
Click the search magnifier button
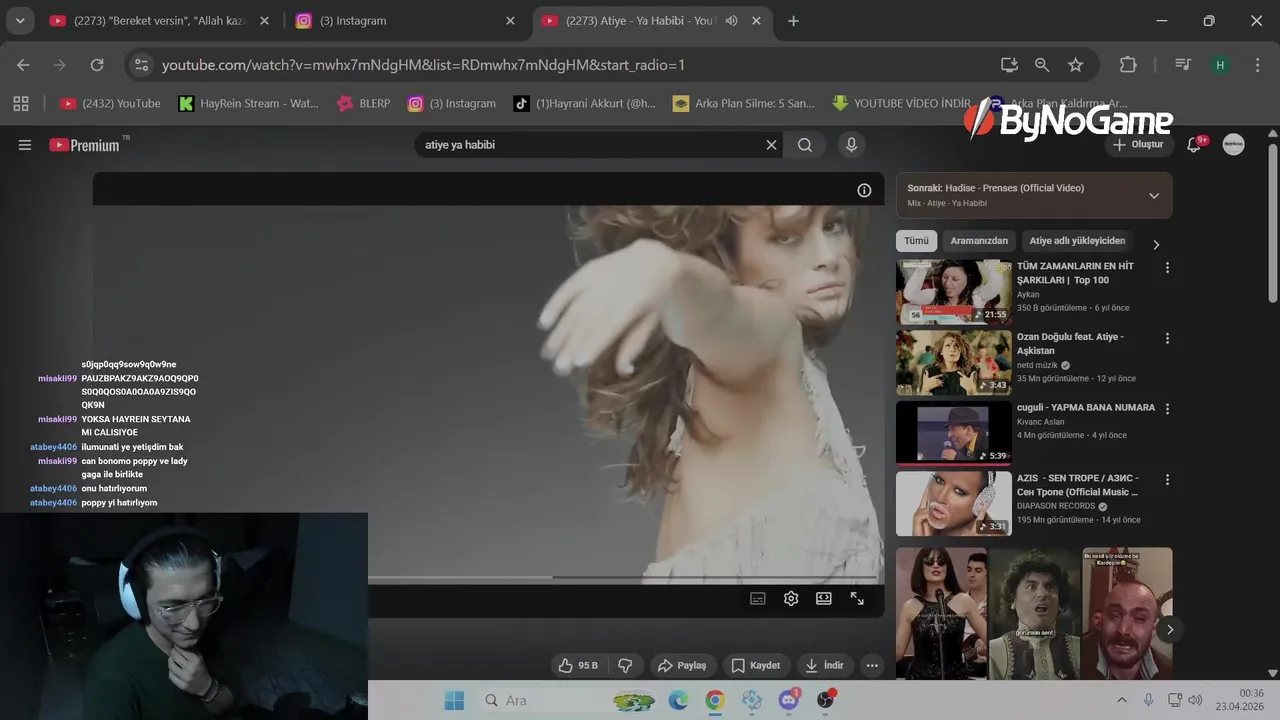click(x=805, y=145)
